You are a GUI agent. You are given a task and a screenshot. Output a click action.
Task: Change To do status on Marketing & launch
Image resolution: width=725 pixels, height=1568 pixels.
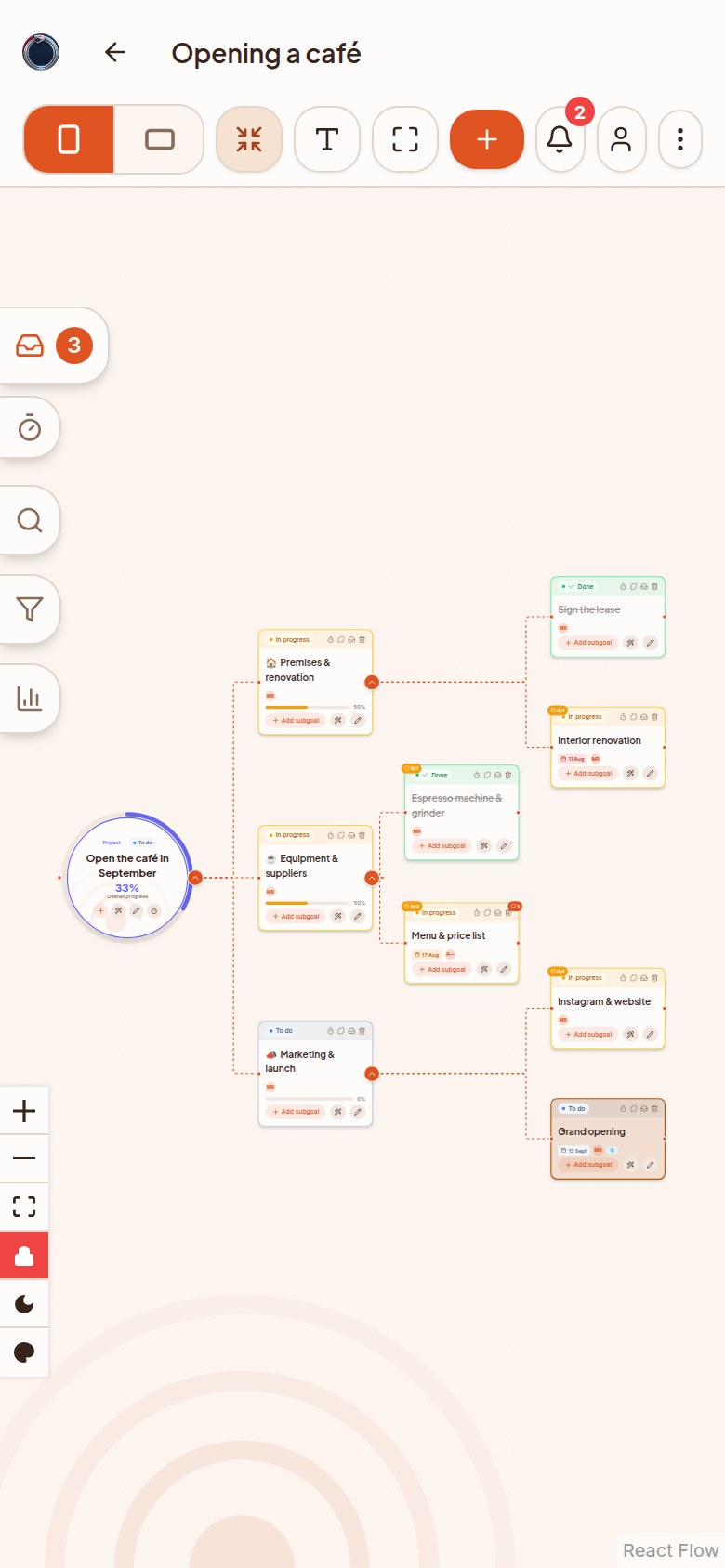point(281,1031)
